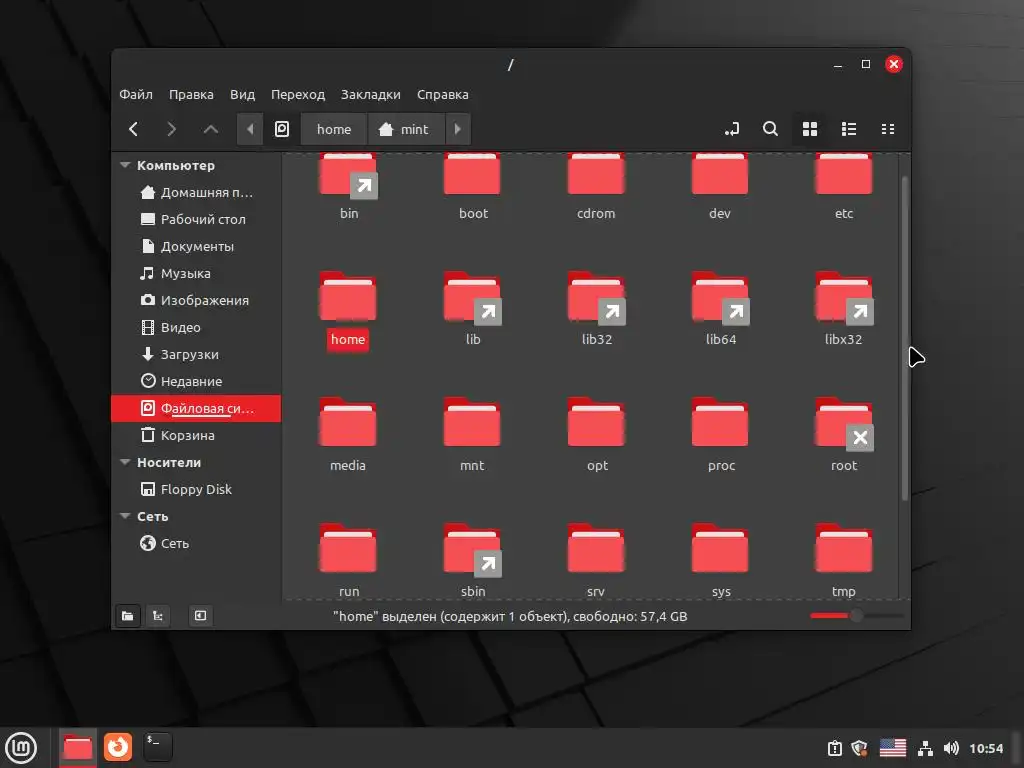Select the lib64 folder icon
The width and height of the screenshot is (1024, 768).
click(720, 298)
